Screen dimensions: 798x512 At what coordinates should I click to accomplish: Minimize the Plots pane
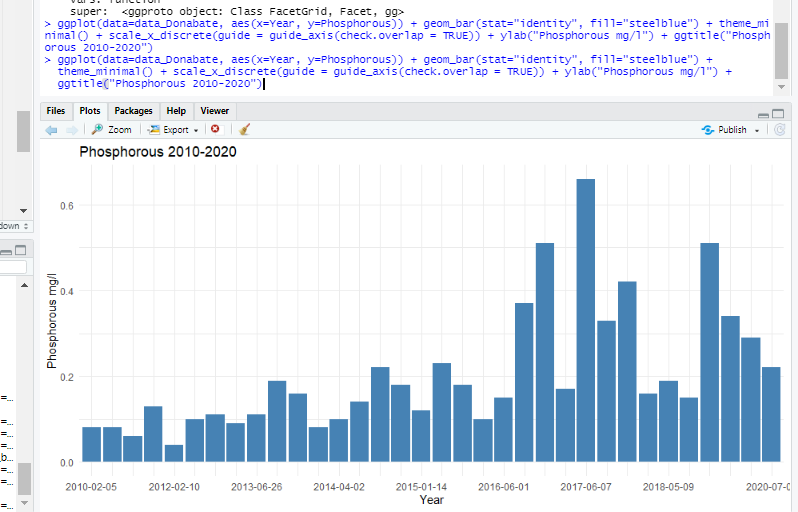coord(764,113)
